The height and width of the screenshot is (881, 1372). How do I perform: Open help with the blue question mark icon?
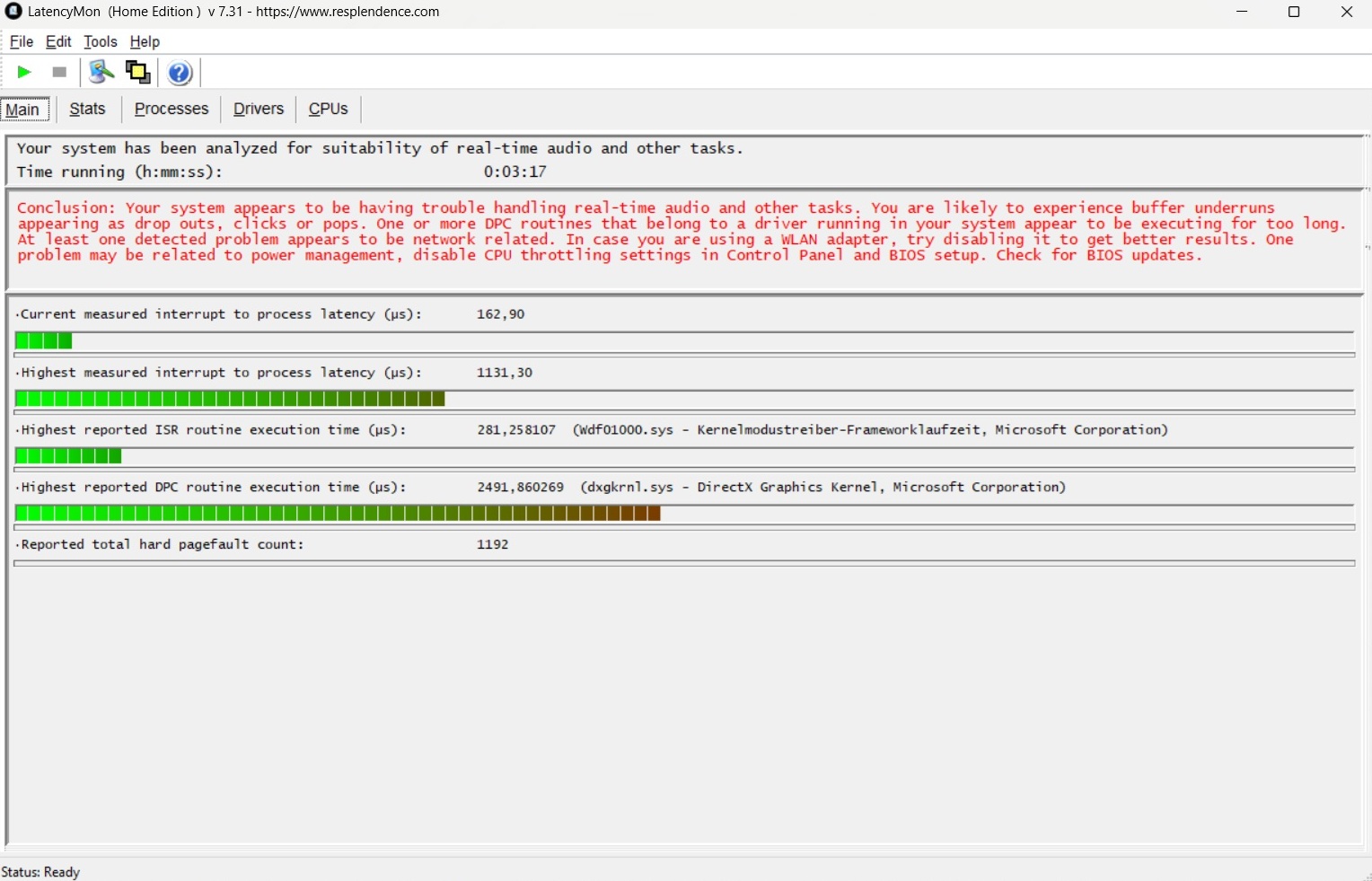coord(180,73)
